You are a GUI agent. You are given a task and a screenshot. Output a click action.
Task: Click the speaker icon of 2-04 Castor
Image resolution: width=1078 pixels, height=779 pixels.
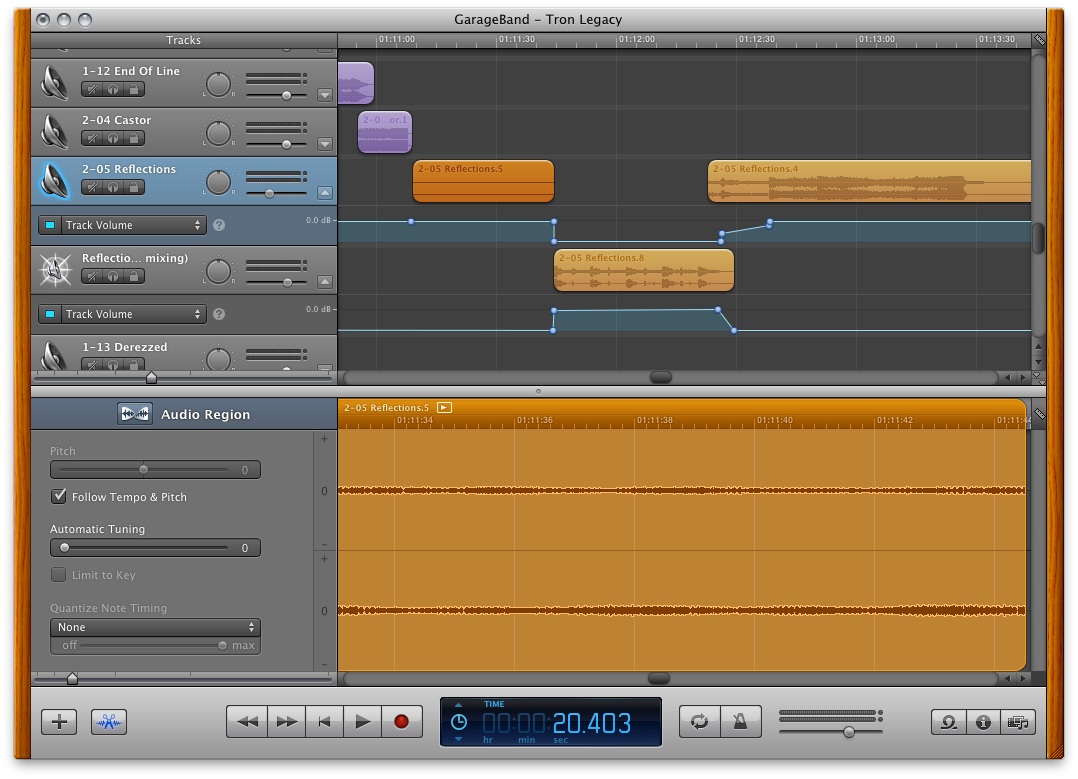tap(54, 131)
